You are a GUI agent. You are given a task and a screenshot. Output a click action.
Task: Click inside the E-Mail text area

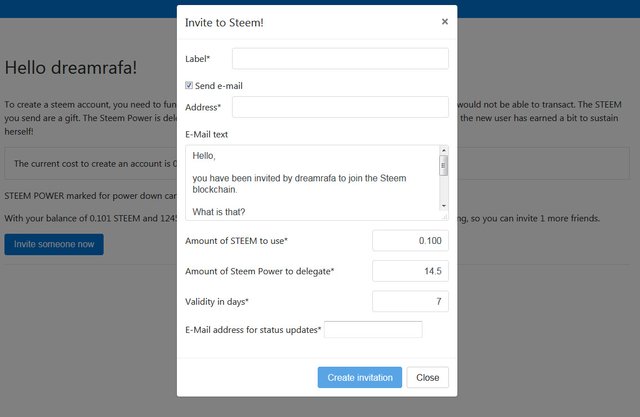[x=312, y=183]
